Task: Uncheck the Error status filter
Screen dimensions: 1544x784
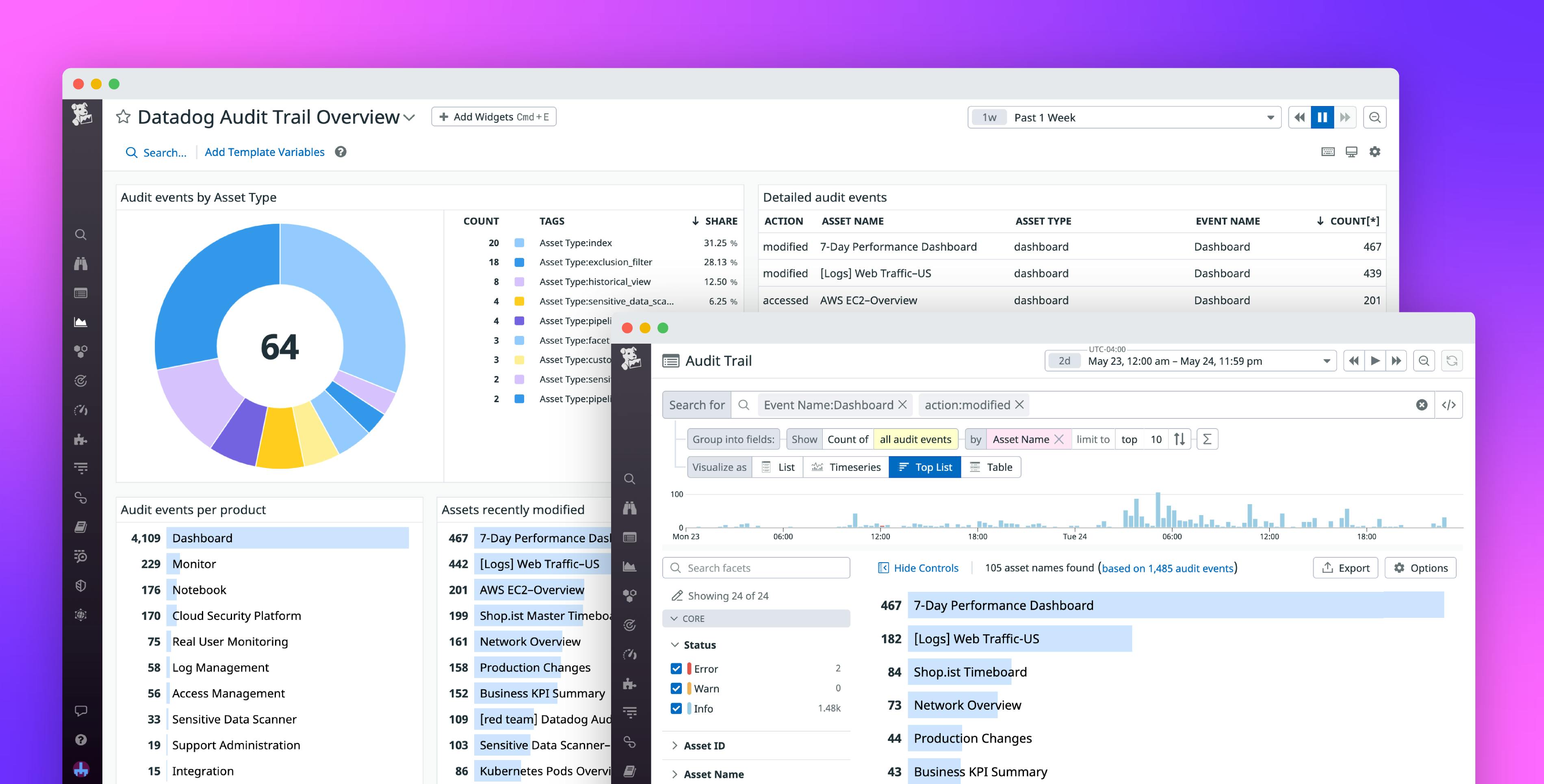Action: (677, 668)
